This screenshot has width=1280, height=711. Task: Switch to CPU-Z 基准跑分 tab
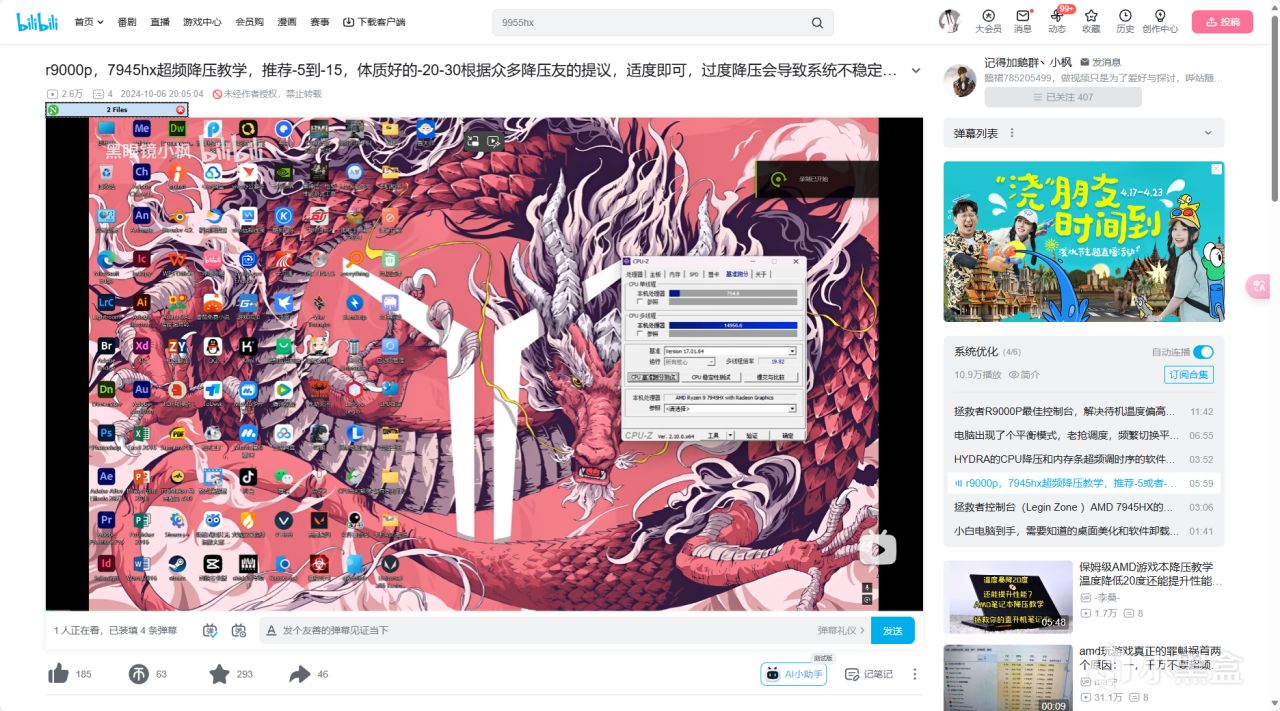pyautogui.click(x=736, y=274)
